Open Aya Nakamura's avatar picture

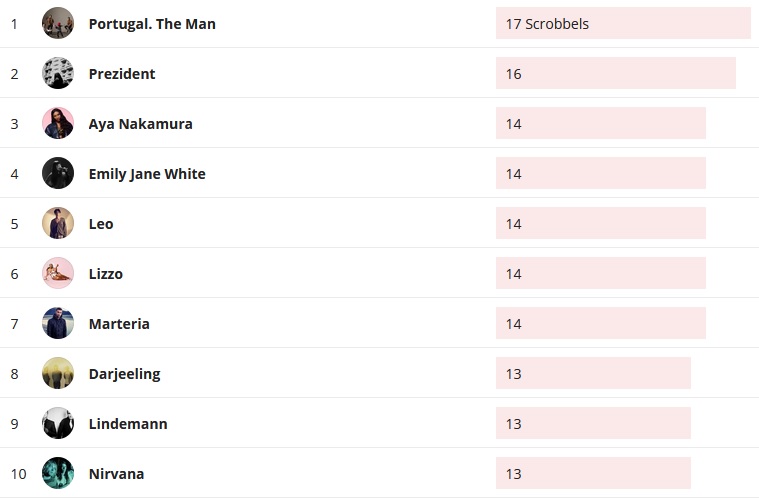58,123
